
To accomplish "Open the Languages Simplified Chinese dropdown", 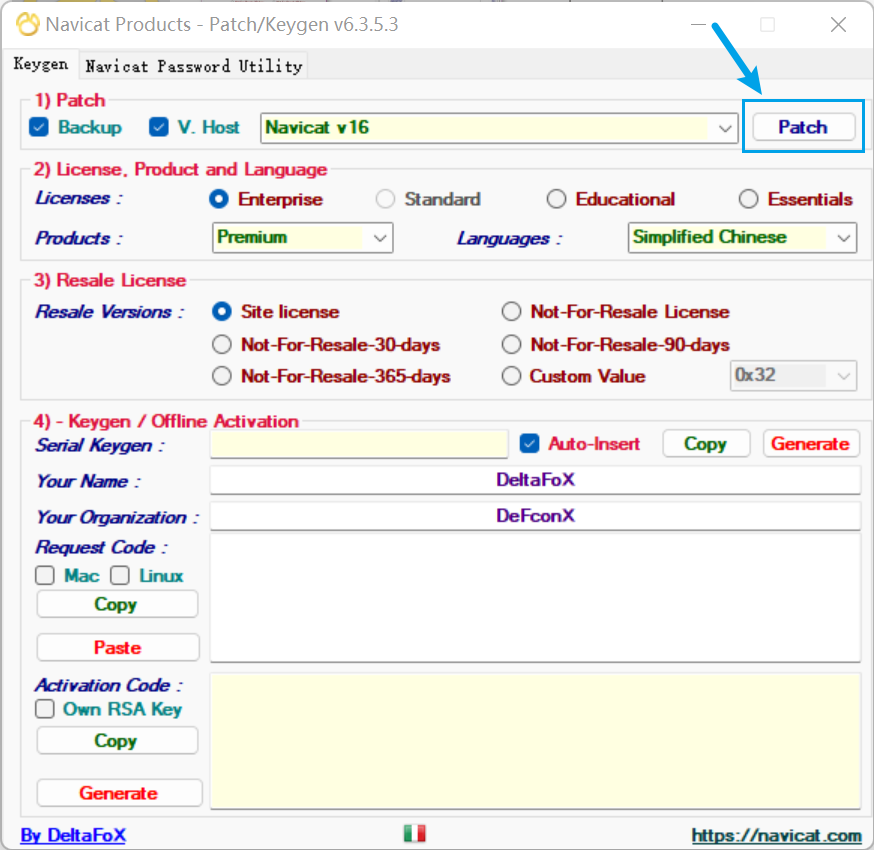I will click(742, 238).
